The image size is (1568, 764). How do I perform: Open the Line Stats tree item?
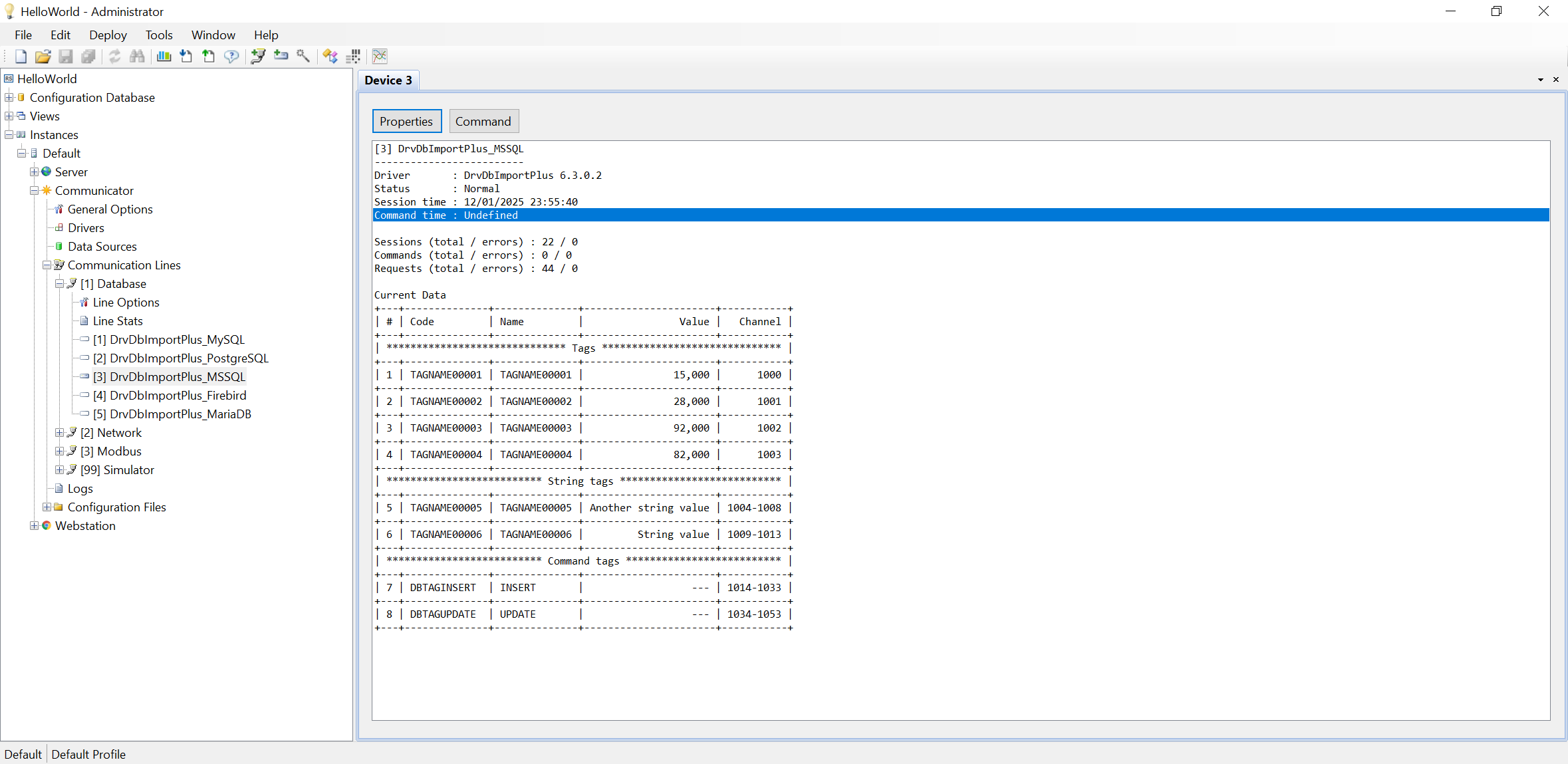pos(118,321)
